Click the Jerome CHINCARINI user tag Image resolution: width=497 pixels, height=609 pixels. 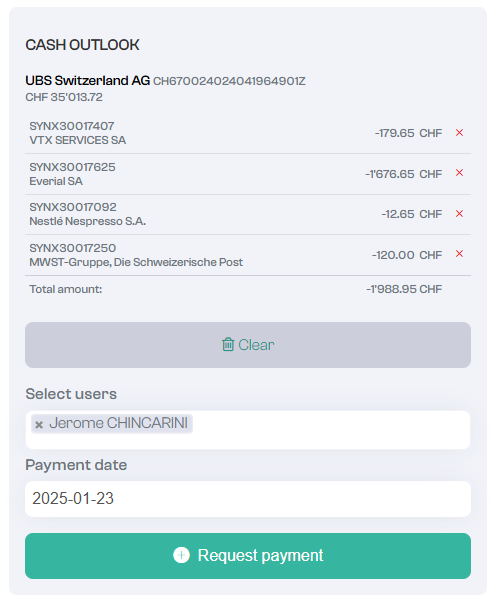[112, 423]
